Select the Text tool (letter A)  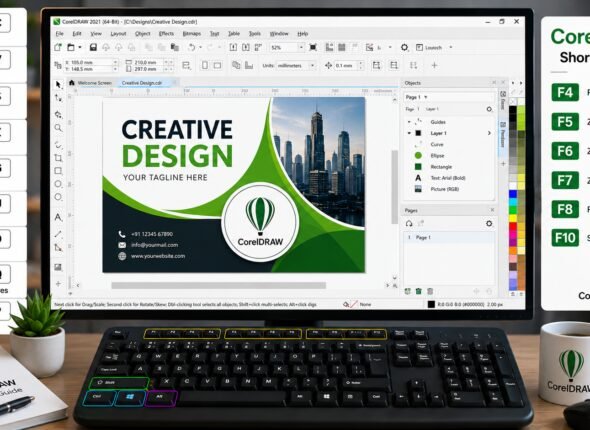tap(58, 217)
